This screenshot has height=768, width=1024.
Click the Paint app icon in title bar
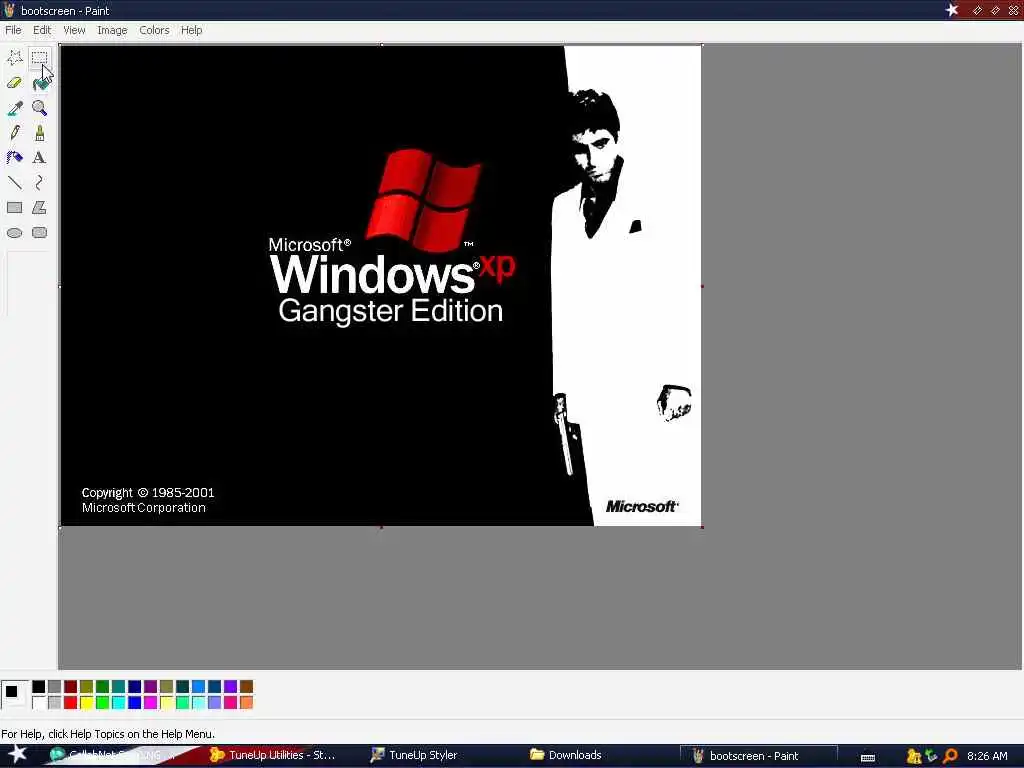9,10
